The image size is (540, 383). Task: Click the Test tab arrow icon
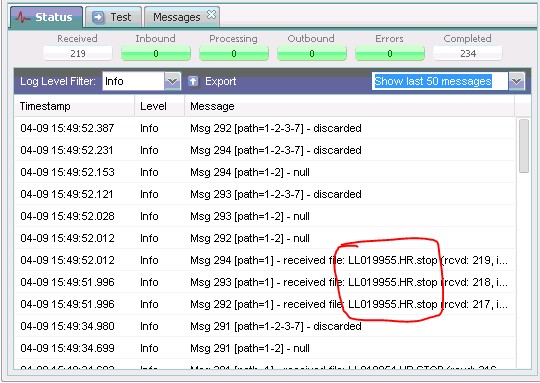(98, 17)
